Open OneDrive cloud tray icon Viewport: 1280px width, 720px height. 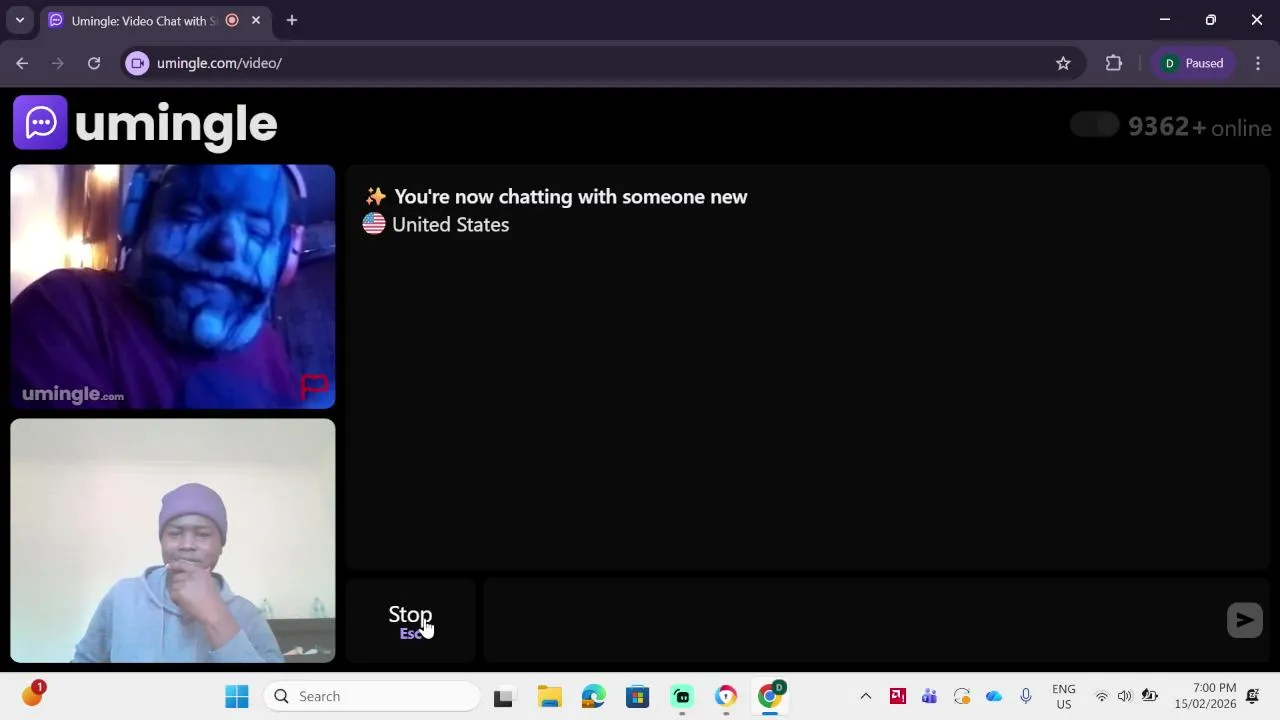pos(994,696)
